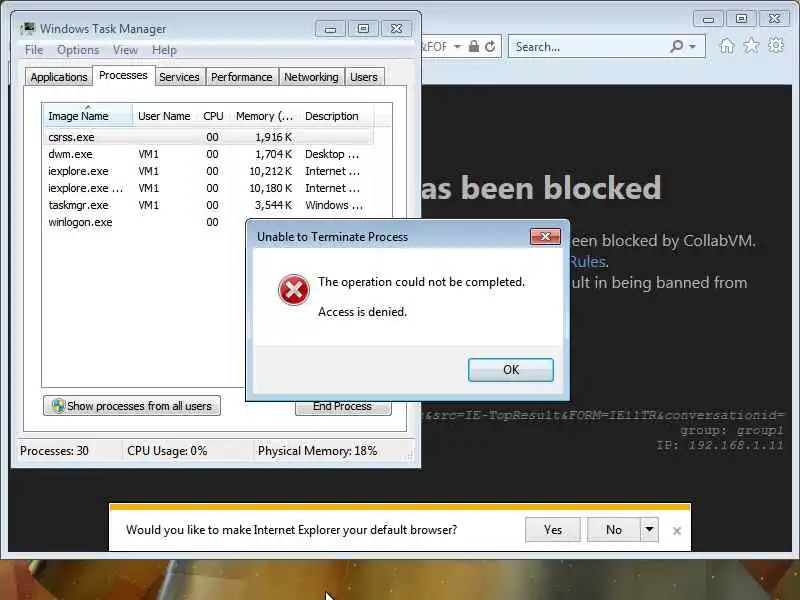Image resolution: width=800 pixels, height=600 pixels.
Task: Click the Internet Explorer refresh icon
Action: tap(490, 46)
